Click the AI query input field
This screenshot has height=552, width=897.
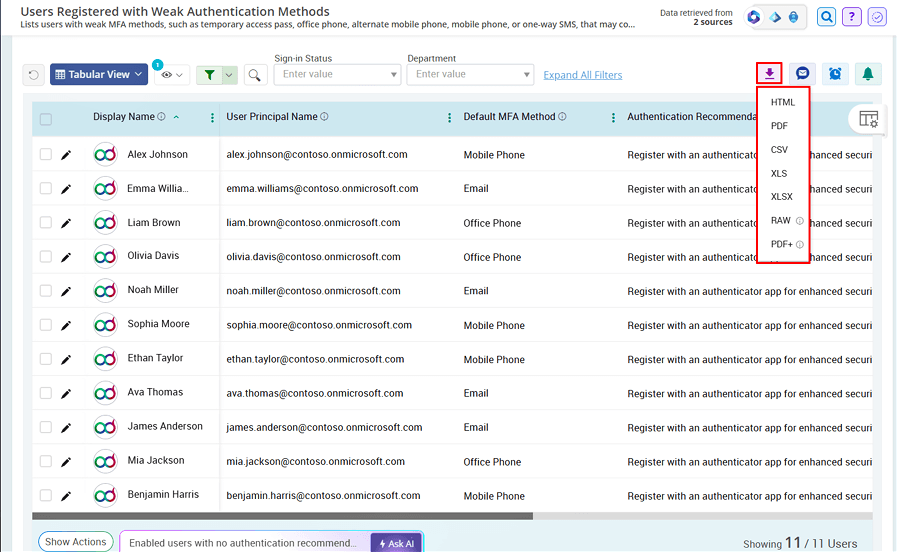click(x=245, y=543)
